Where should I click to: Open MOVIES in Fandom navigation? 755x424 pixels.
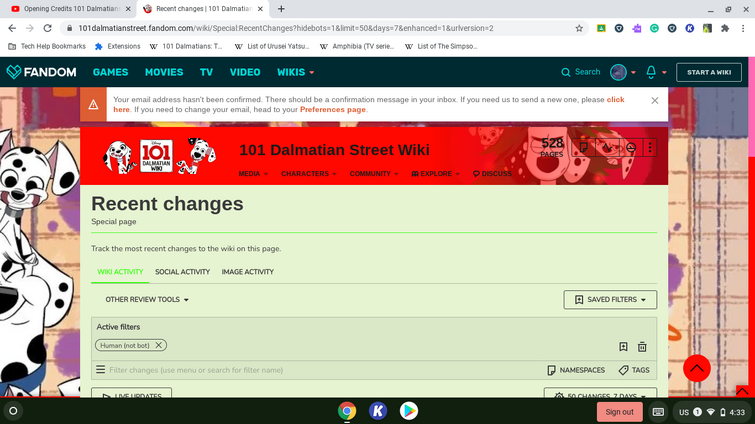[164, 72]
